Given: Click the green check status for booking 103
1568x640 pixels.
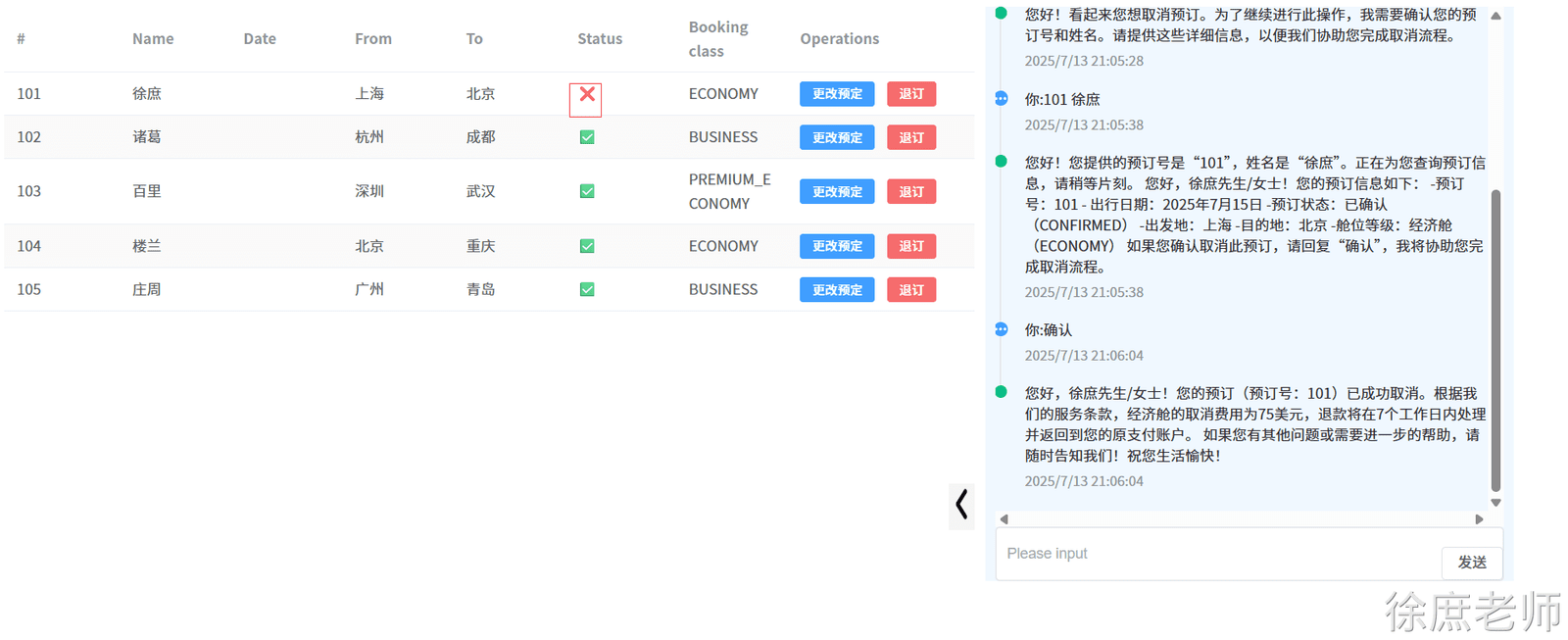Looking at the screenshot, I should click(587, 191).
